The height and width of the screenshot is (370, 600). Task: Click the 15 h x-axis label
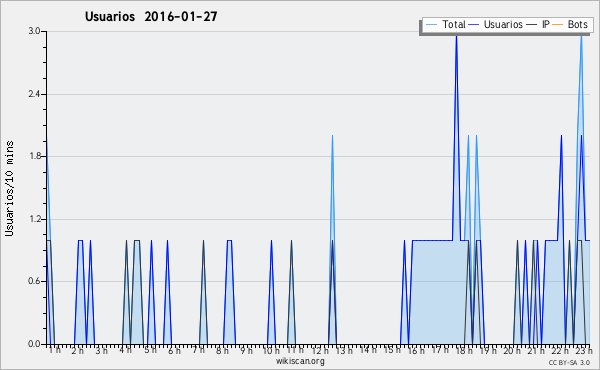pyautogui.click(x=392, y=350)
